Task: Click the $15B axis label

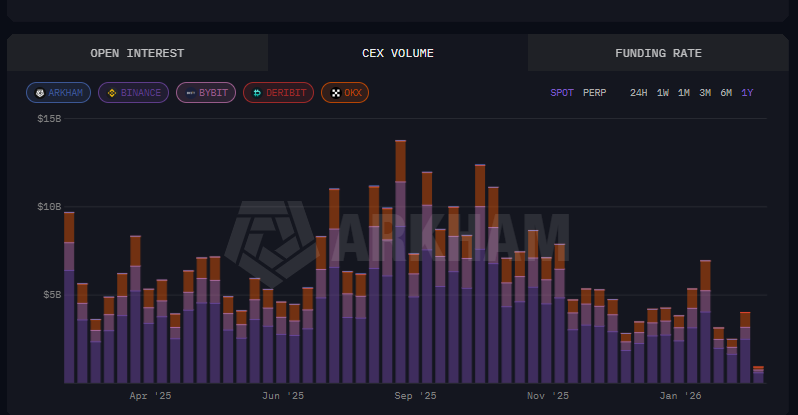Action: (x=49, y=119)
